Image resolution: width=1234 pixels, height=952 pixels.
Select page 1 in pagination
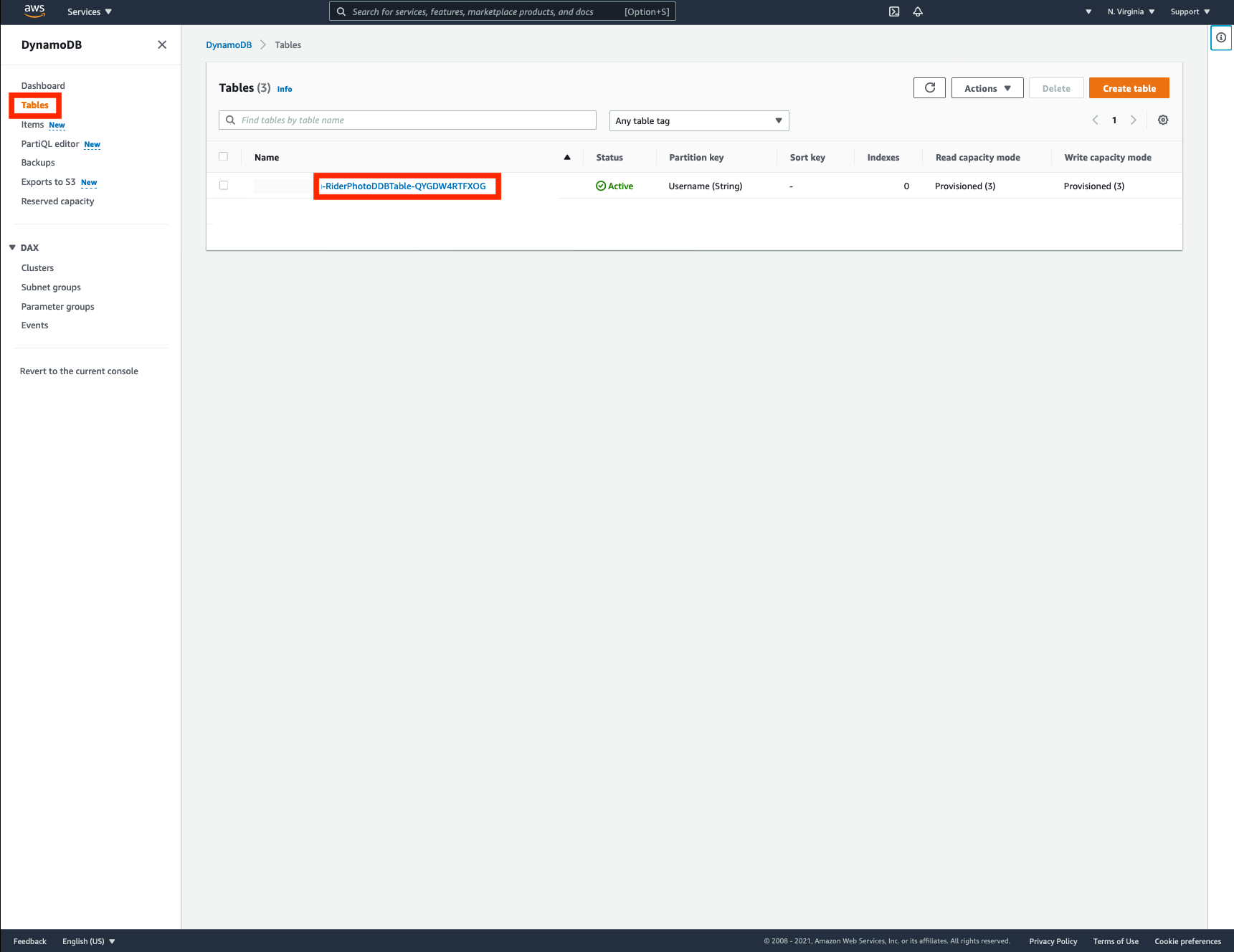point(1114,120)
